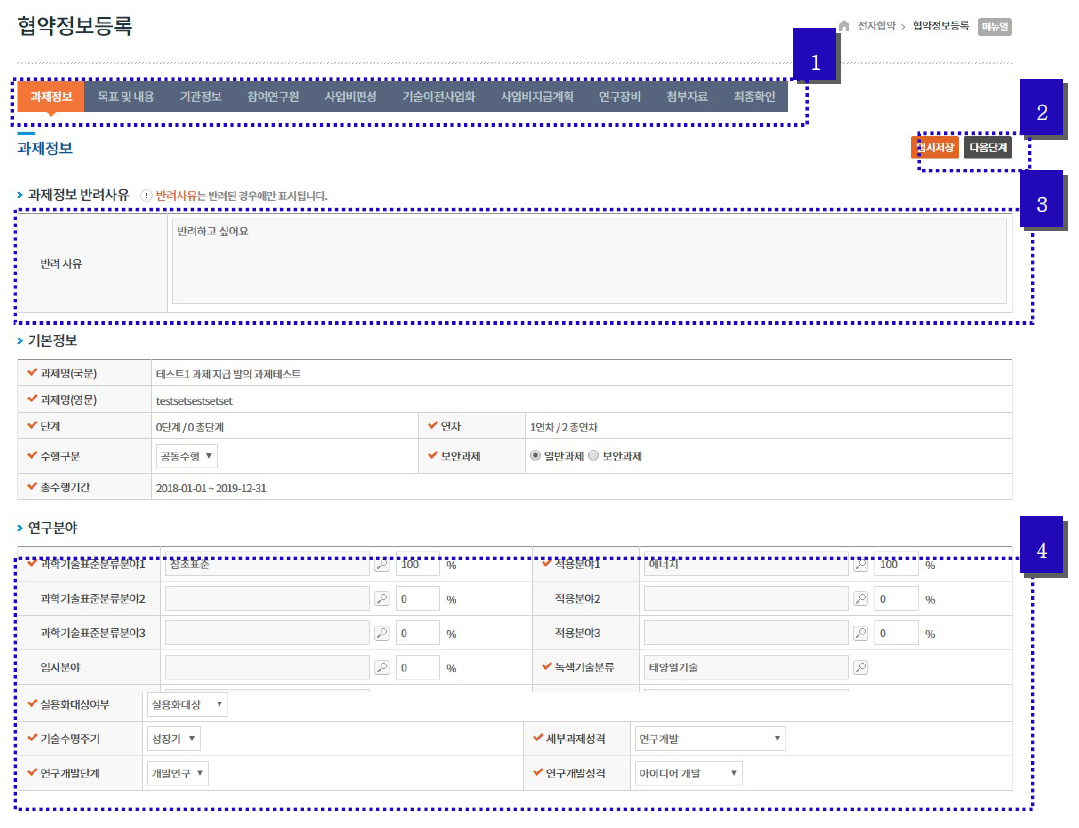Screen dimensions: 1079x828
Task: Click the 과학기술표준분류분야3 text field
Action: 267,633
